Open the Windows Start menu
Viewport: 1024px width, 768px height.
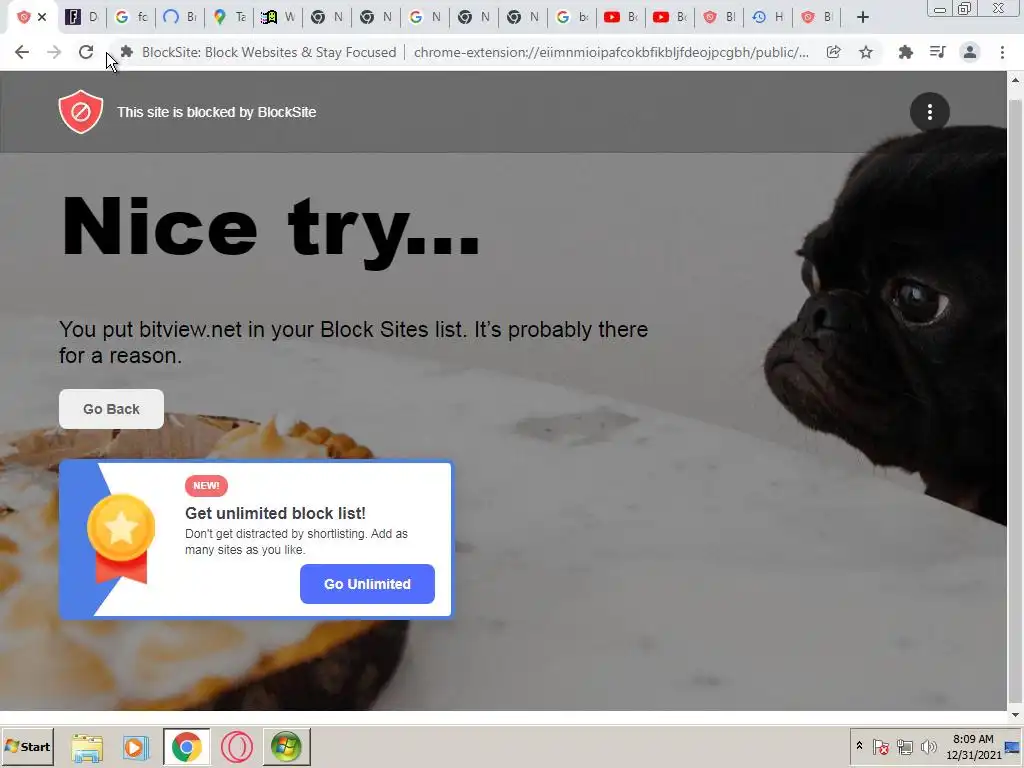click(27, 746)
